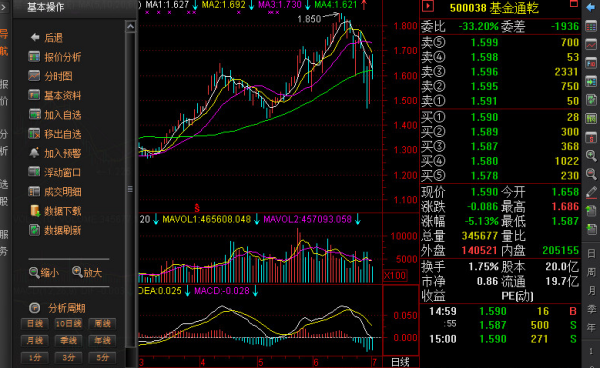The image size is (600, 368).
Task: Switch to 季 period tab on right
Action: 591,309
